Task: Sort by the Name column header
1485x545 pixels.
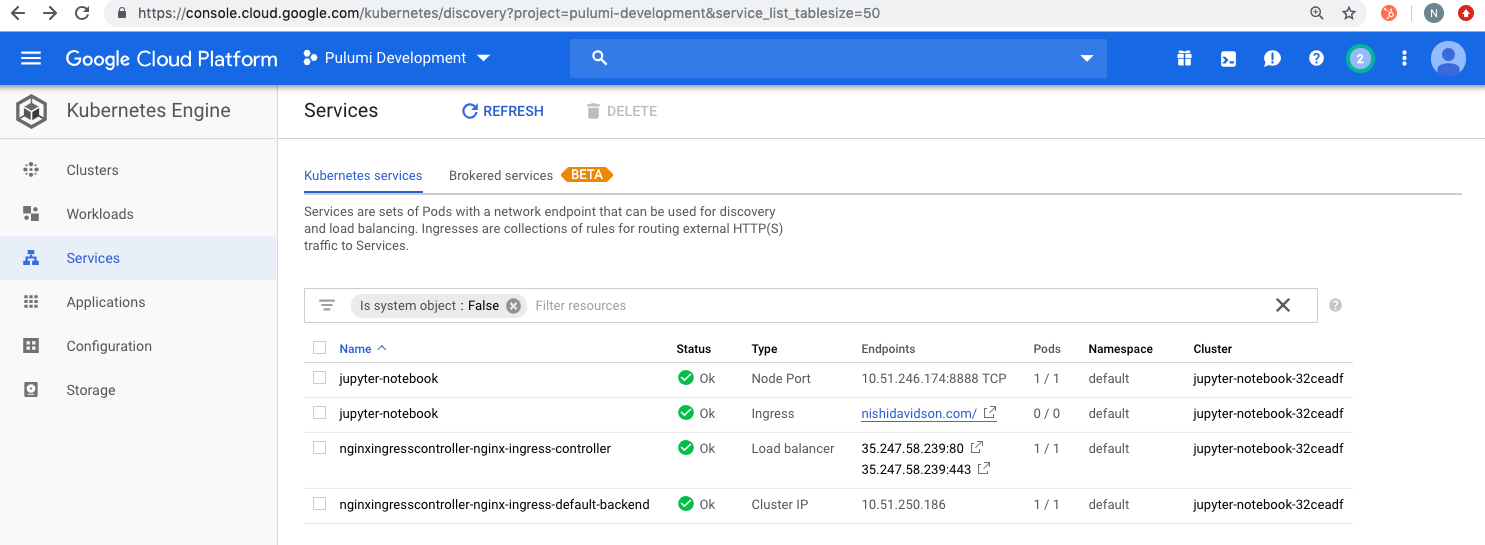Action: [362, 349]
